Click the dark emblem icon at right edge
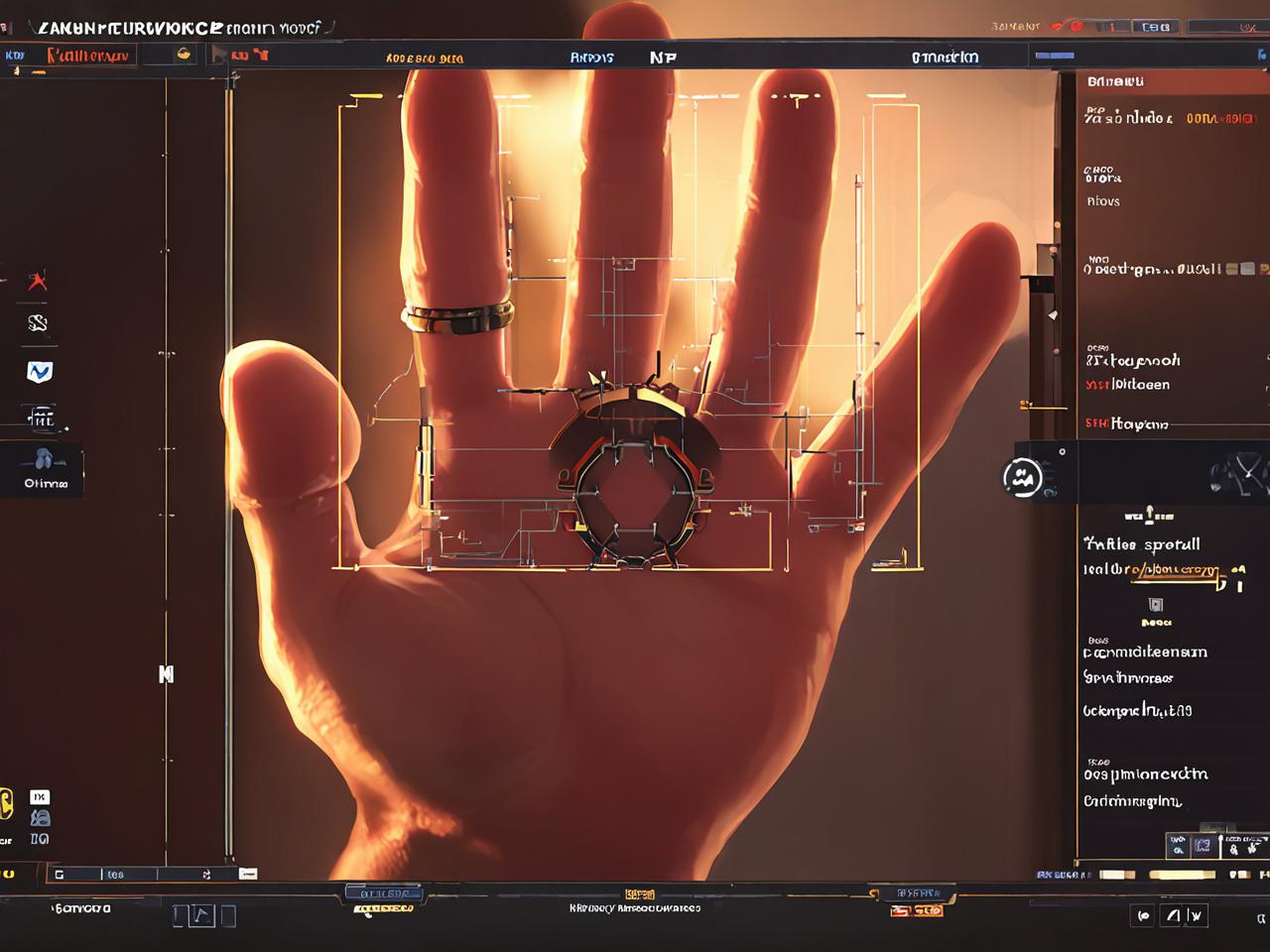The height and width of the screenshot is (952, 1270). pos(1240,472)
